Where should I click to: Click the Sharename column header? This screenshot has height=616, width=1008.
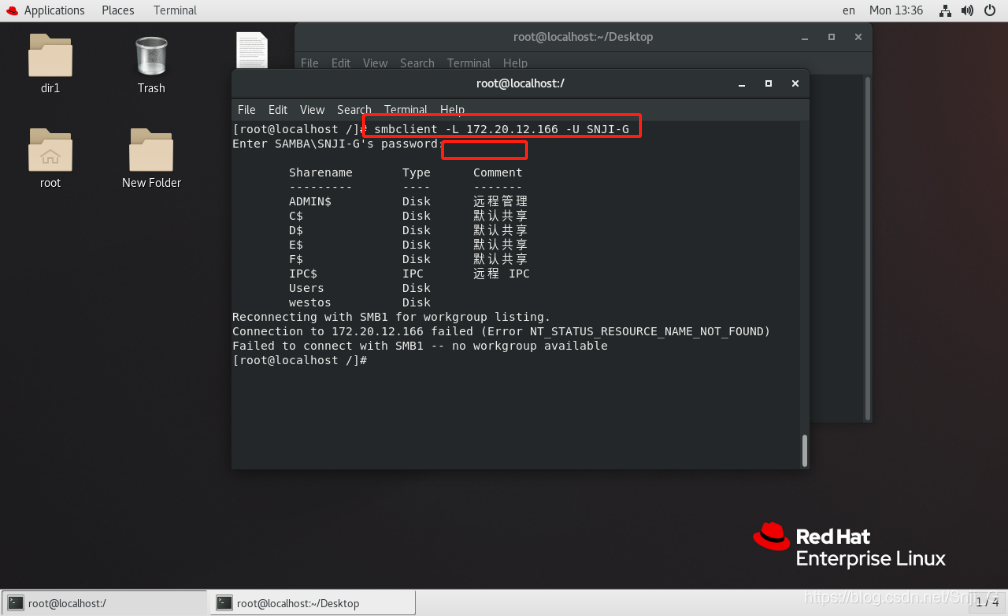pos(320,172)
